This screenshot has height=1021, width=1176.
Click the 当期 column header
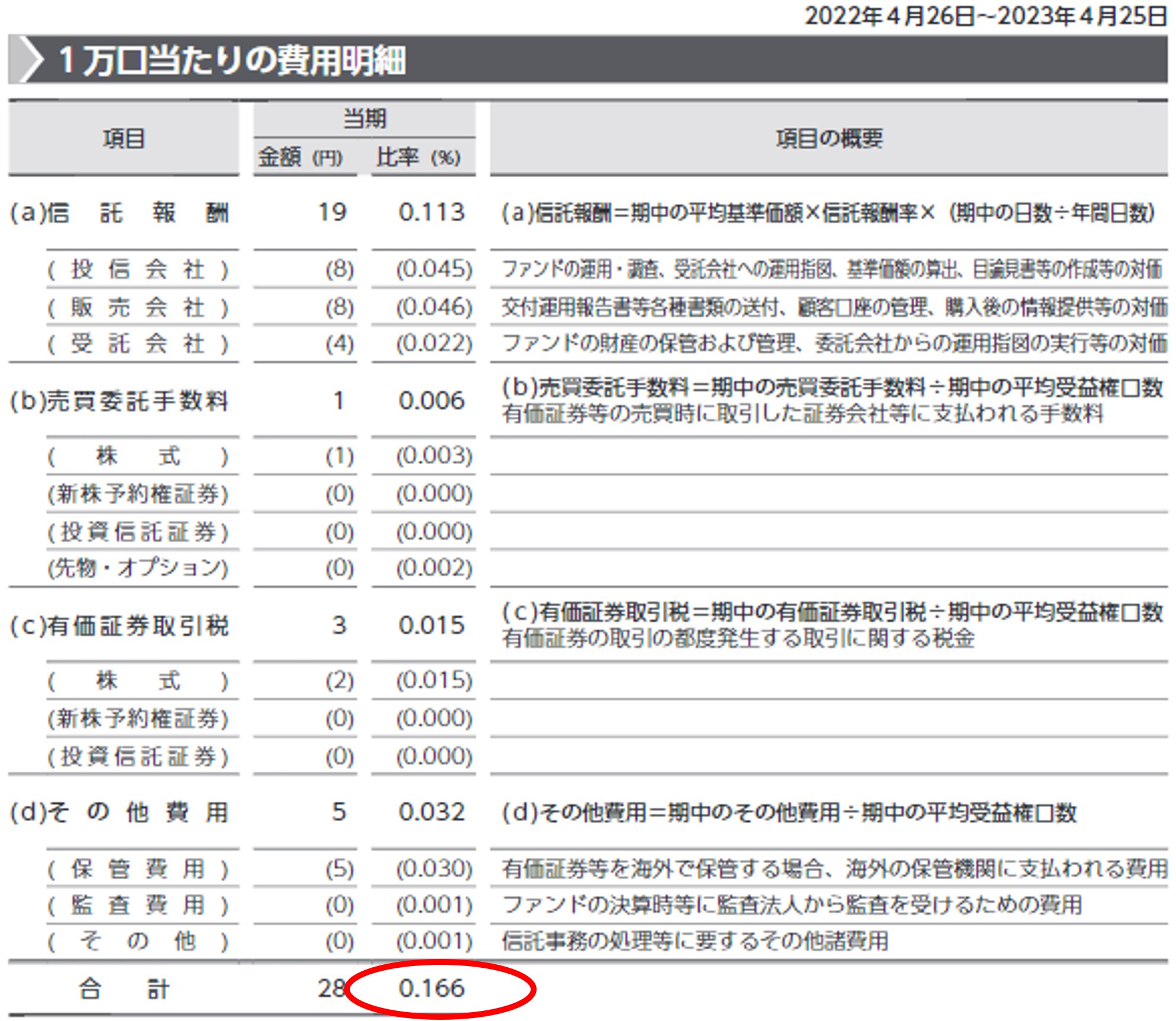[365, 119]
